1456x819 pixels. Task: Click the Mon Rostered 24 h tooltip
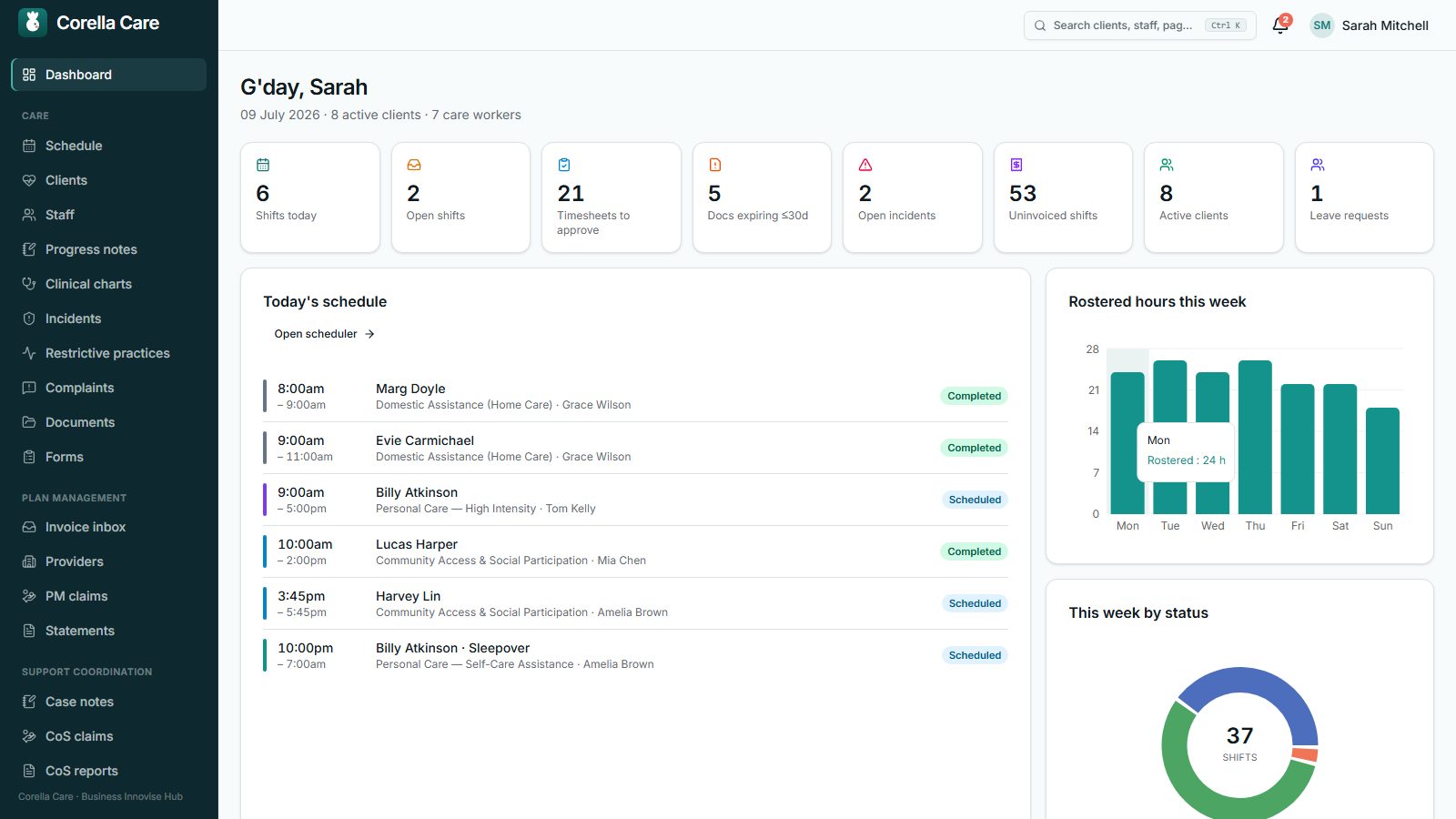pyautogui.click(x=1186, y=450)
